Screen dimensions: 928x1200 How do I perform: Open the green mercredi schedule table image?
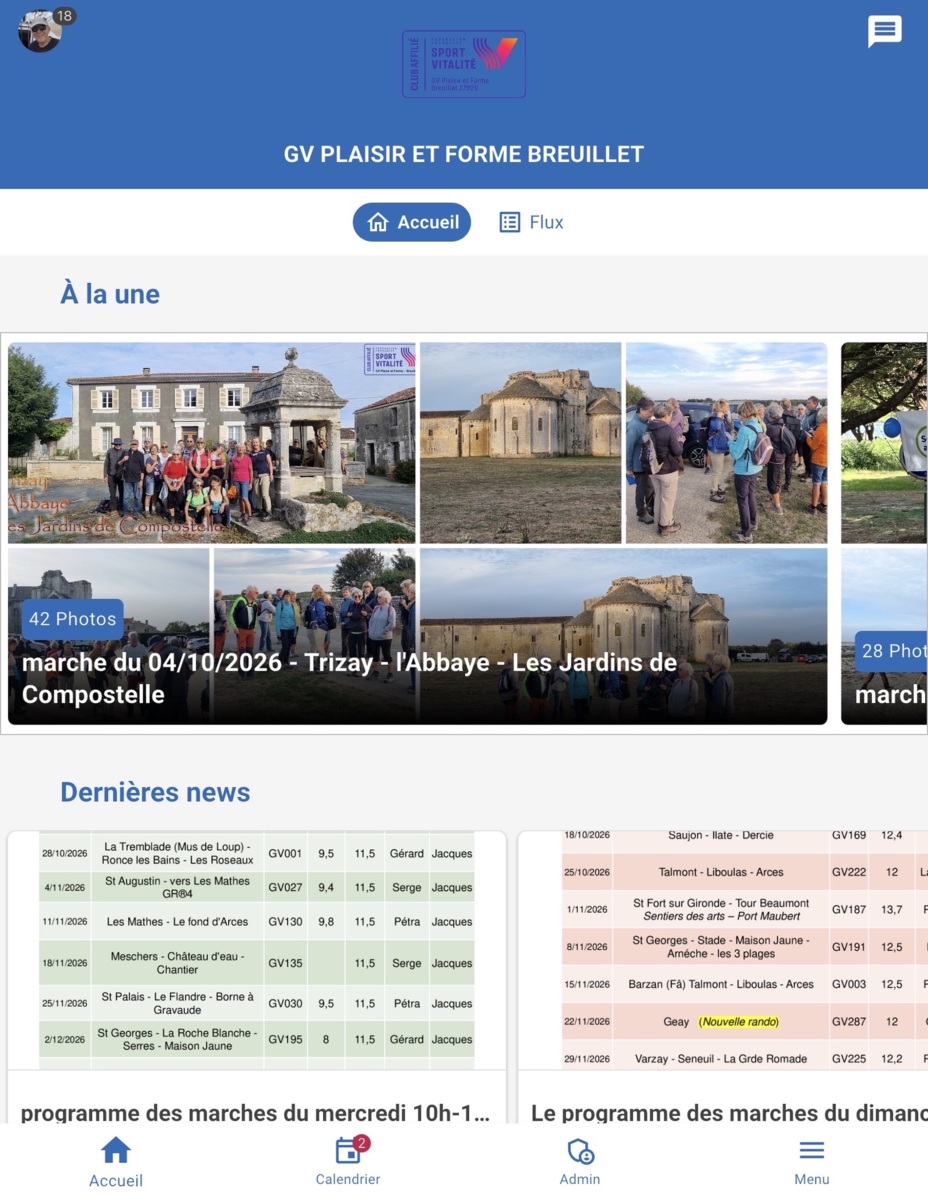[x=257, y=950]
